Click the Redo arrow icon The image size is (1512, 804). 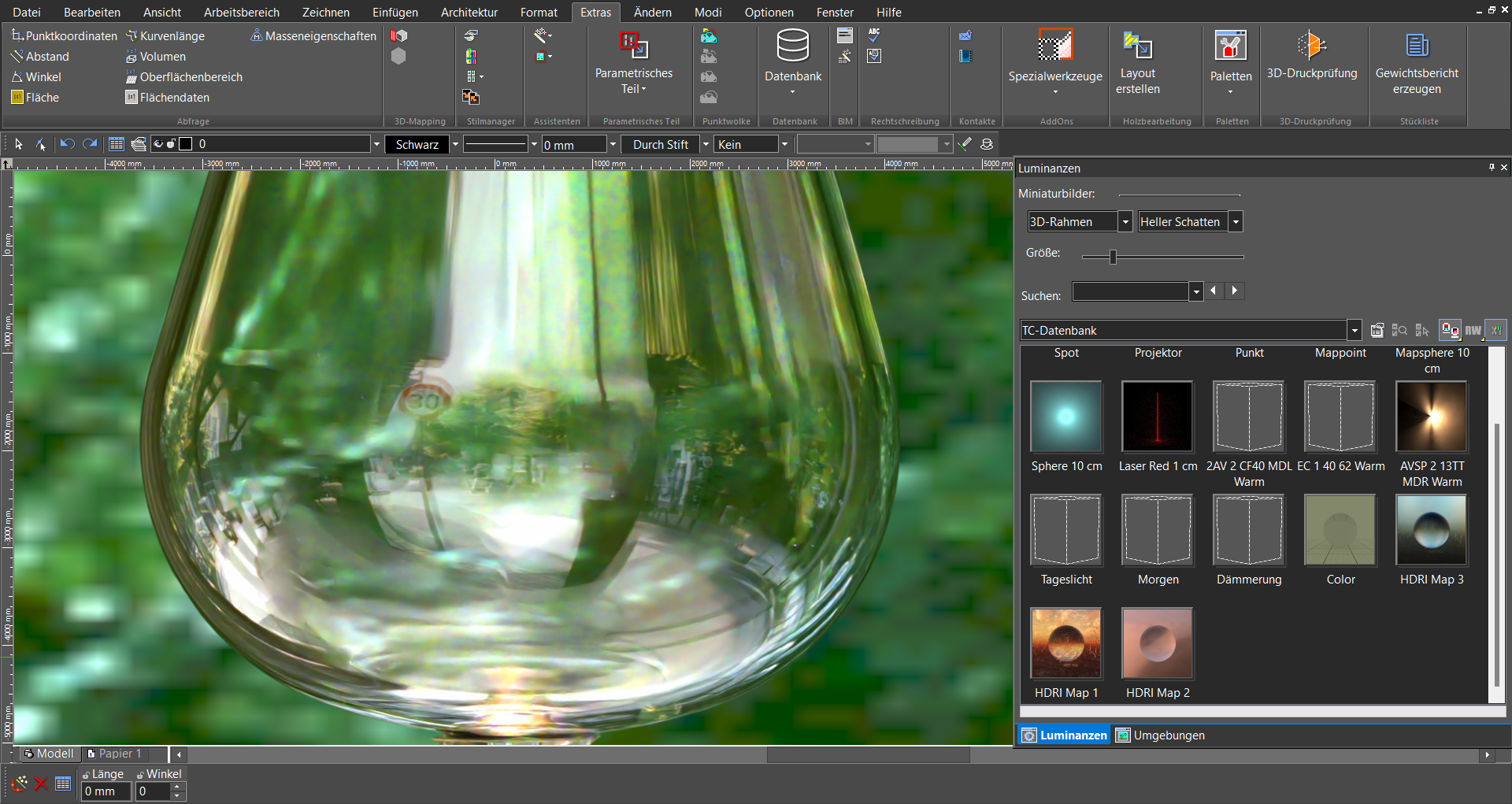[x=90, y=144]
